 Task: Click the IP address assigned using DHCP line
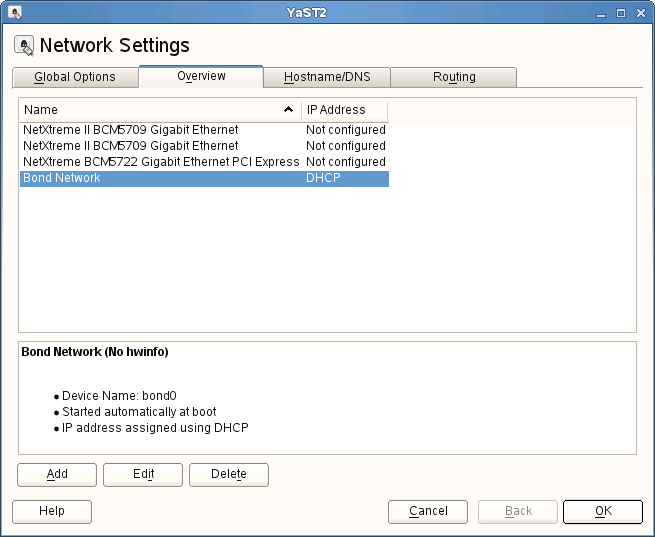[x=155, y=428]
